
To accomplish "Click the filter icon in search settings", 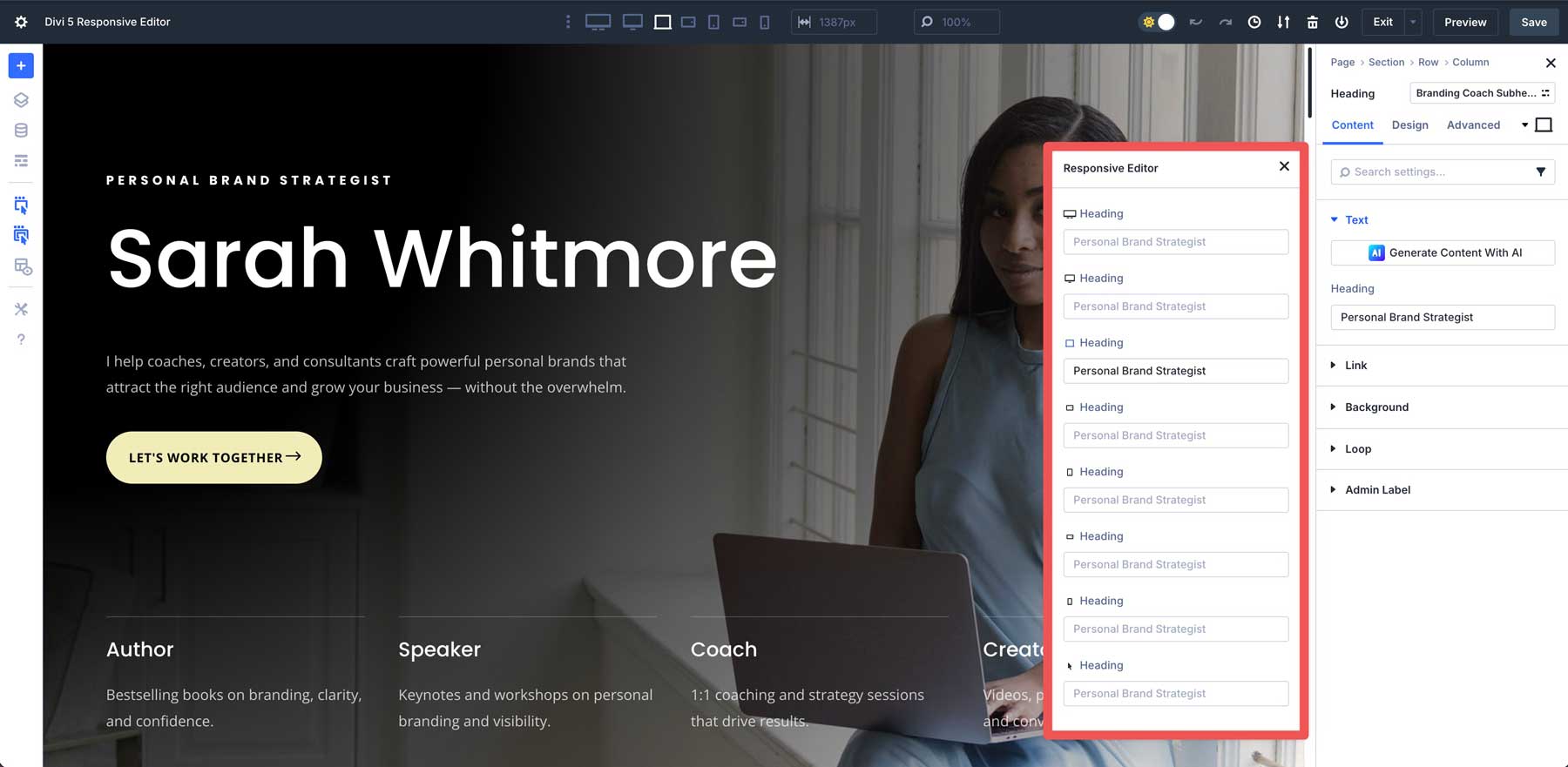I will click(x=1540, y=172).
